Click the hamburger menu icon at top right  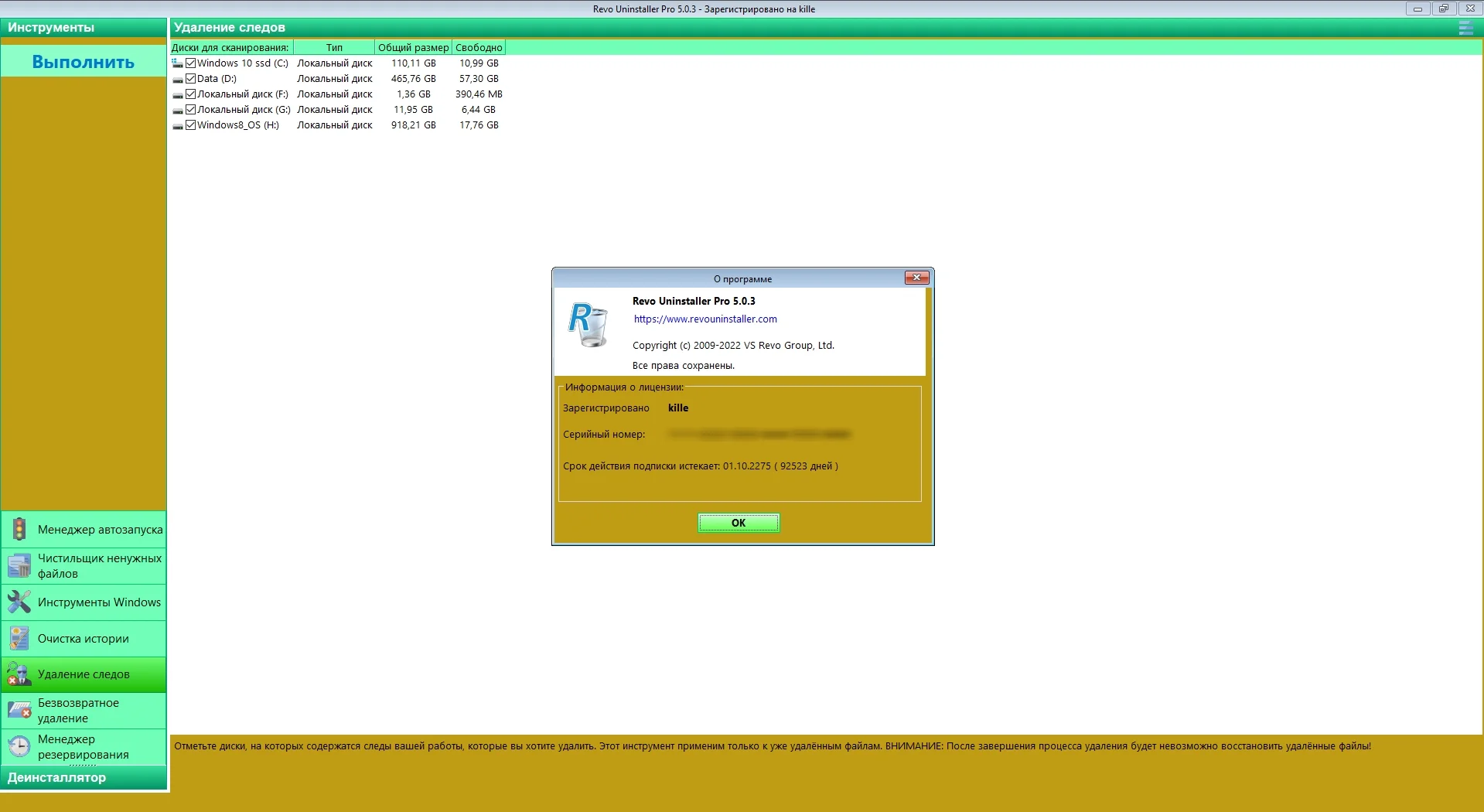pos(1465,28)
